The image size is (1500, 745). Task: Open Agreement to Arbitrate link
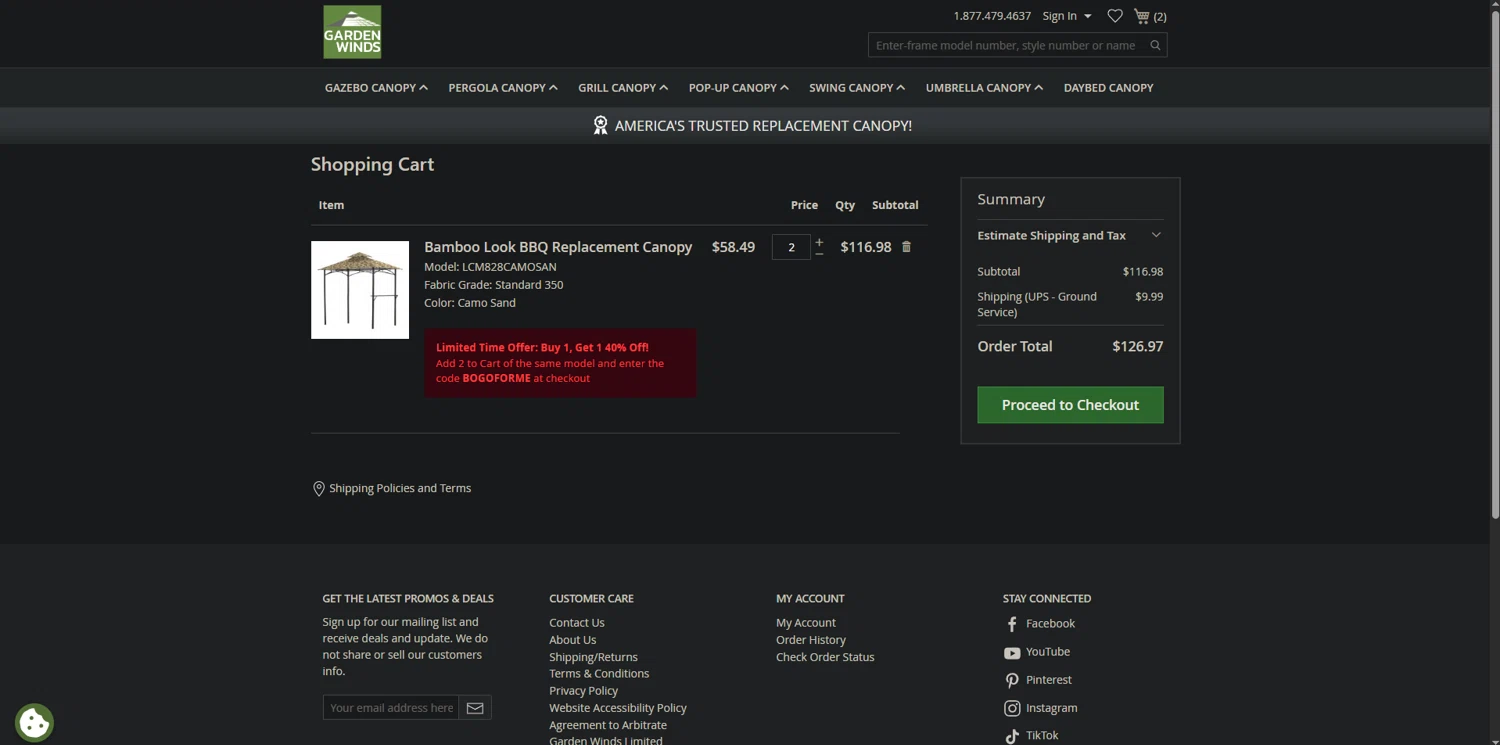point(608,725)
